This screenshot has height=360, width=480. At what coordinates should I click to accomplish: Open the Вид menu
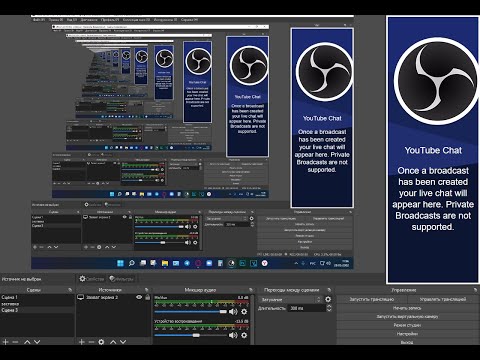tap(71, 20)
